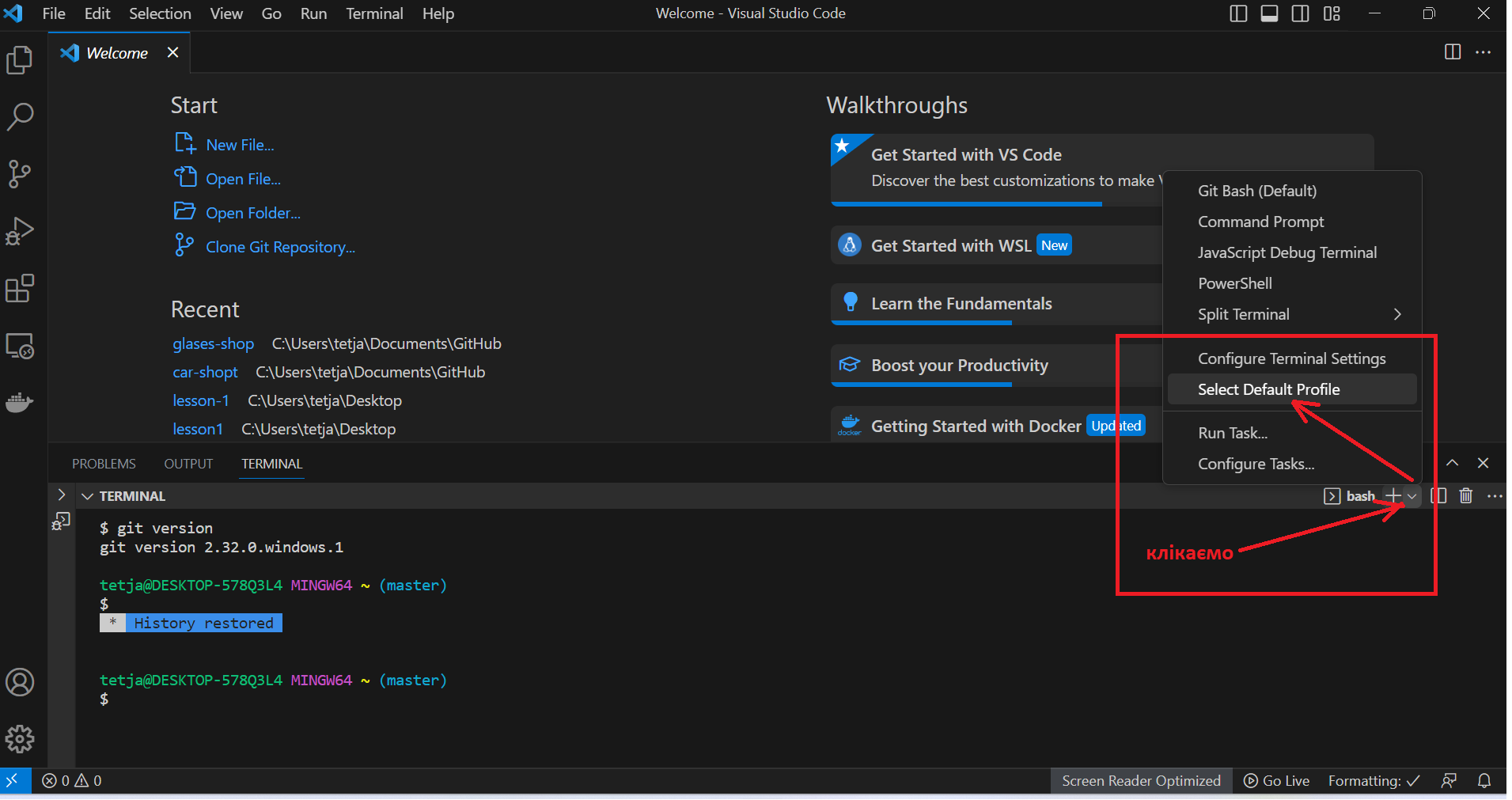Open the Docker view in activity bar
Viewport: 1512px width, 800px height.
[20, 402]
